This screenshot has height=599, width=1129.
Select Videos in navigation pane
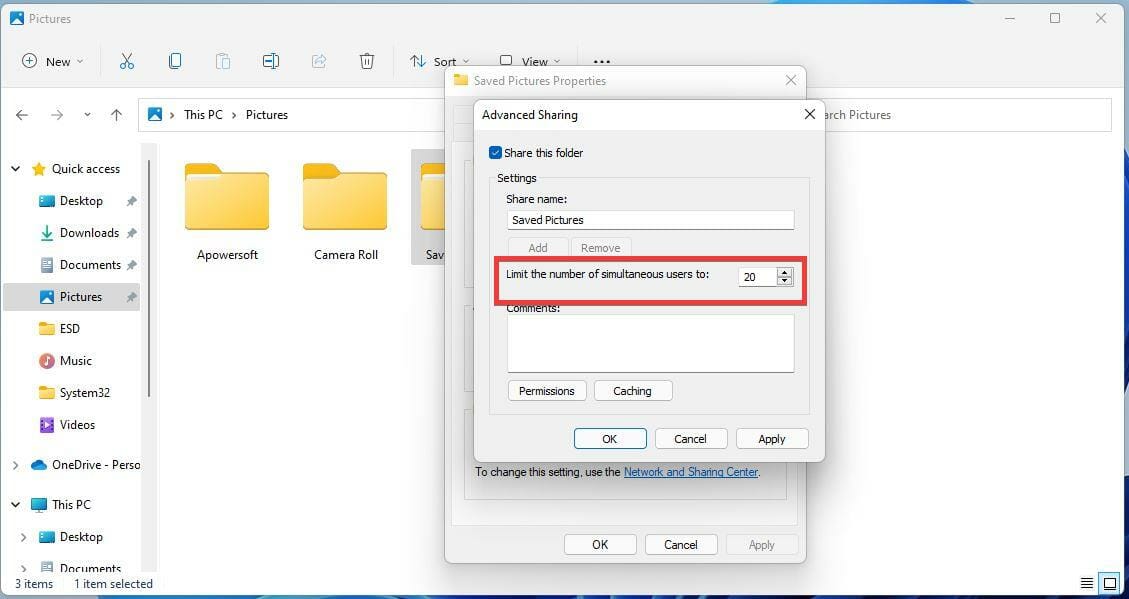[76, 425]
